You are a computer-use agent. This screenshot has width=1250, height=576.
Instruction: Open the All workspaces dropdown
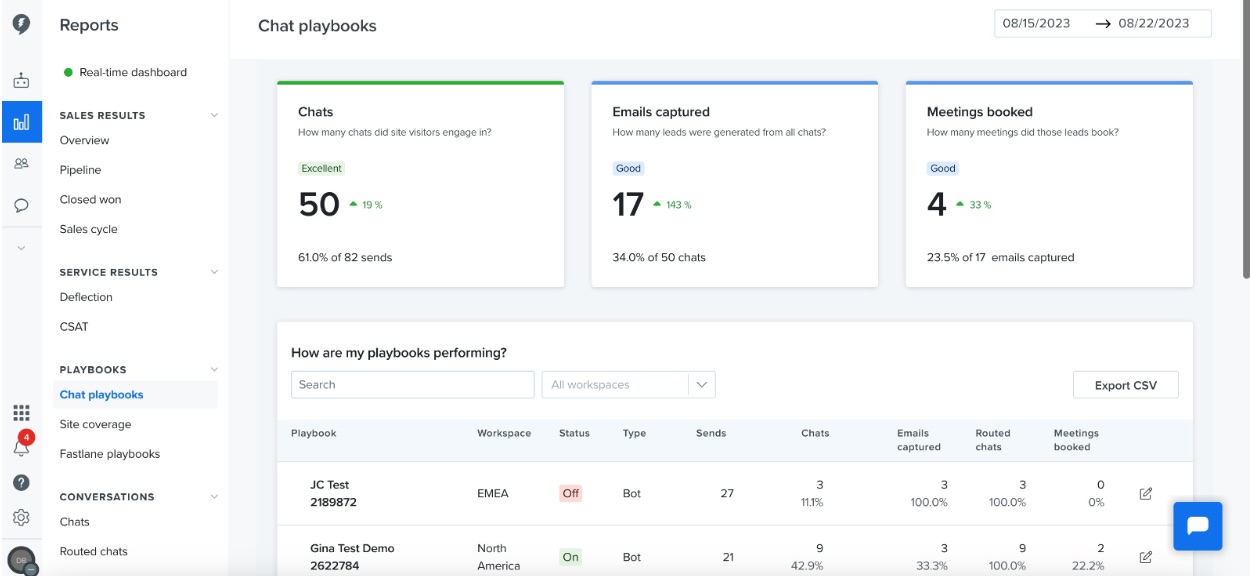point(628,385)
